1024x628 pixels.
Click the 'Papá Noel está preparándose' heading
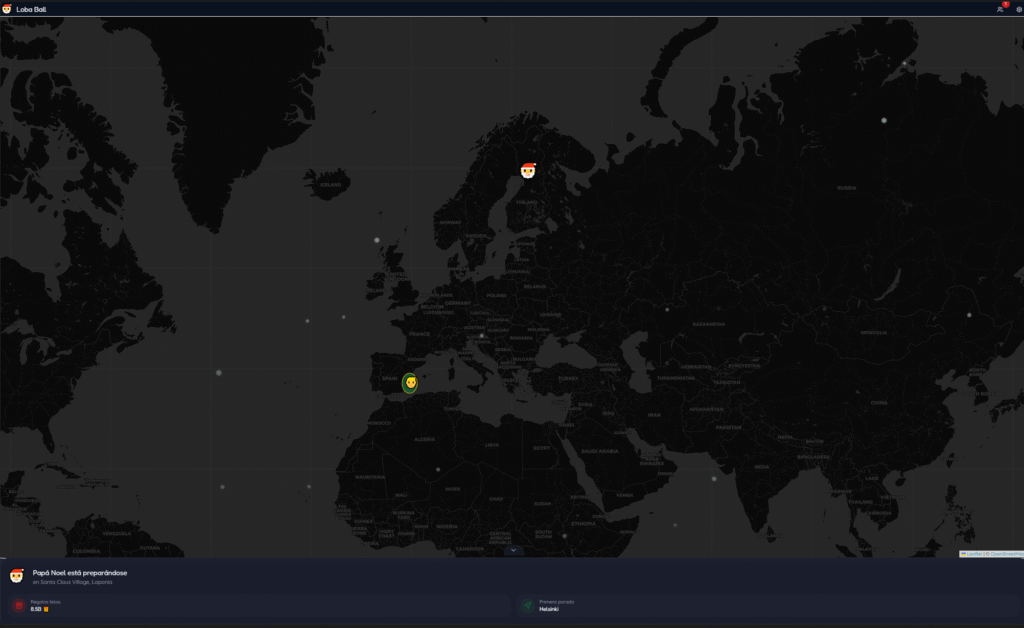click(80, 573)
